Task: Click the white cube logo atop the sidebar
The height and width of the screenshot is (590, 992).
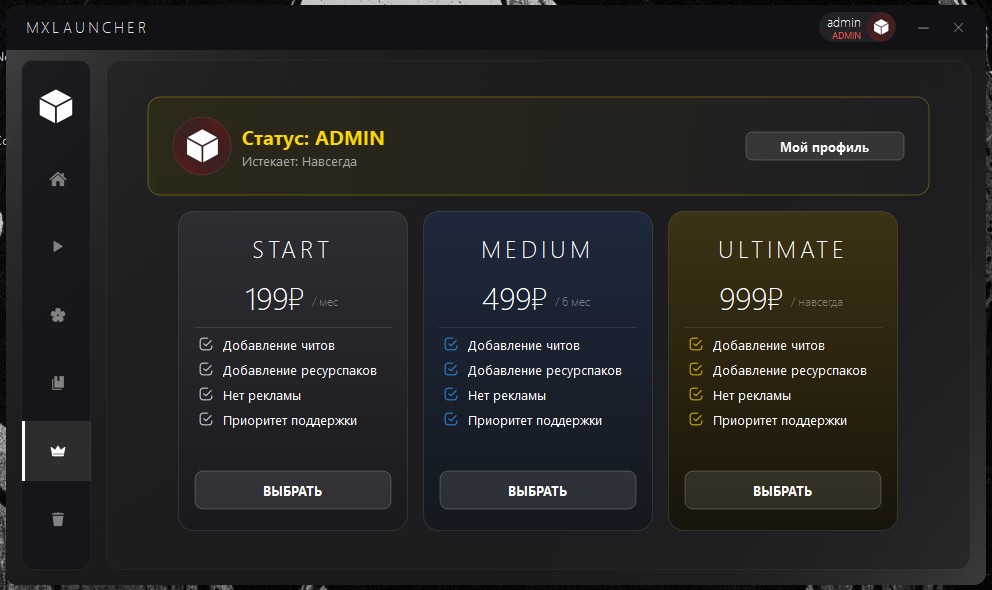Action: coord(56,105)
